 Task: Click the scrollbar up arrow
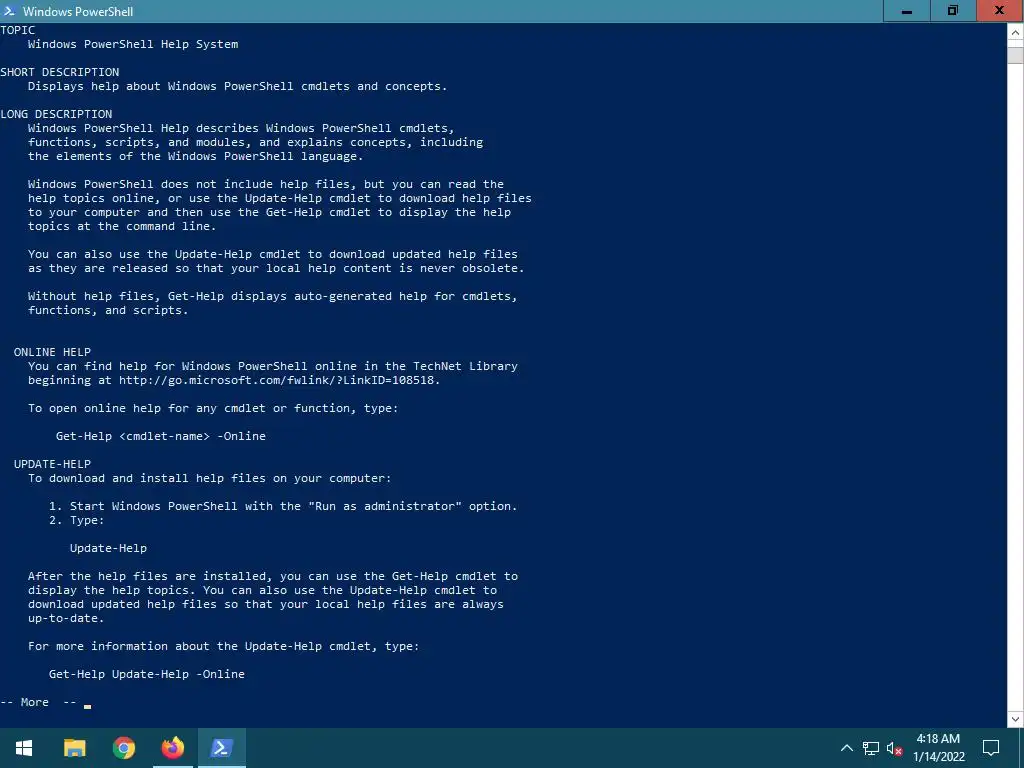[1015, 31]
